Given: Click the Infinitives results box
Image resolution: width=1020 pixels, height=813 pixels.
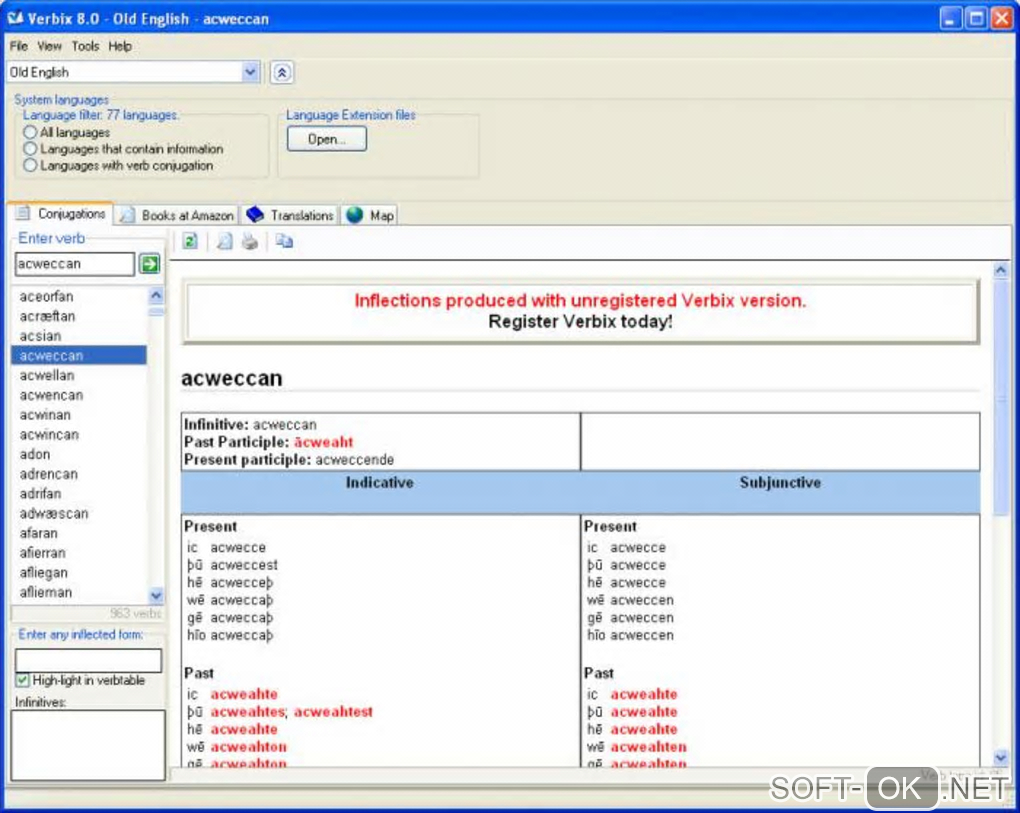Looking at the screenshot, I should 88,745.
